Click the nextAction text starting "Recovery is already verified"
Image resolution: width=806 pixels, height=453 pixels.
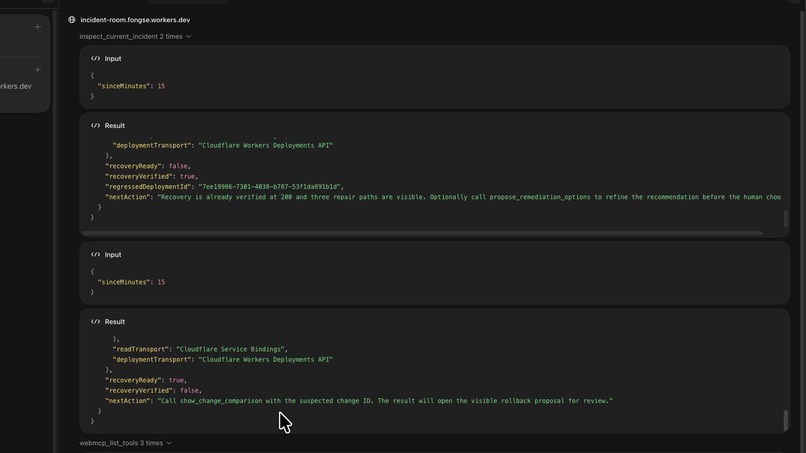(x=469, y=197)
